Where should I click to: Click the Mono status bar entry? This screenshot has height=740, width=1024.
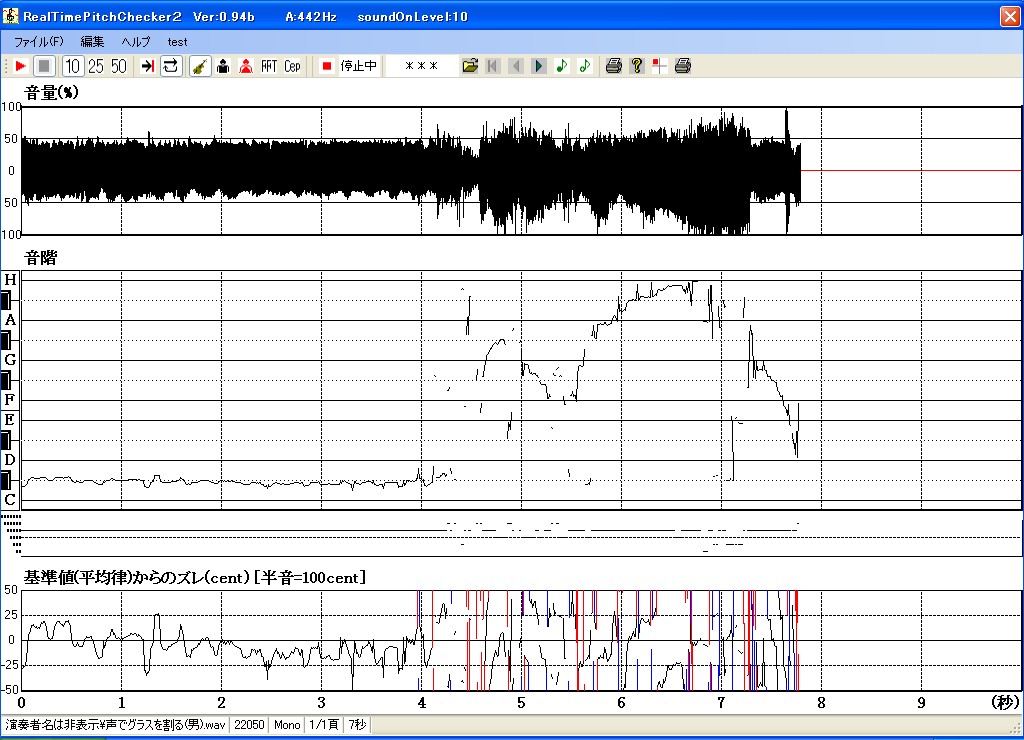tap(287, 725)
